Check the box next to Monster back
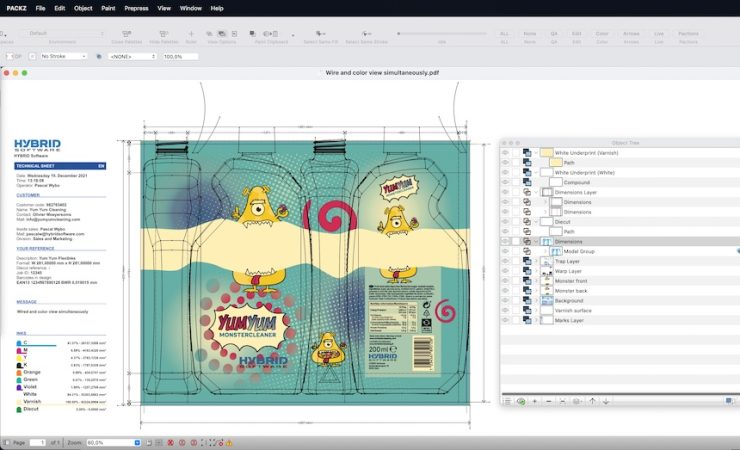The image size is (740, 450). [516, 291]
